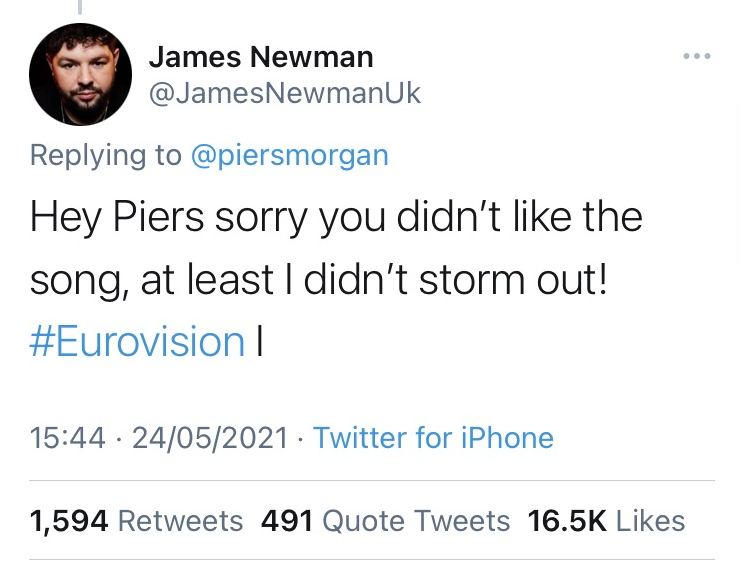Open the Twitter for iPhone source link
744x570 pixels.
point(433,437)
